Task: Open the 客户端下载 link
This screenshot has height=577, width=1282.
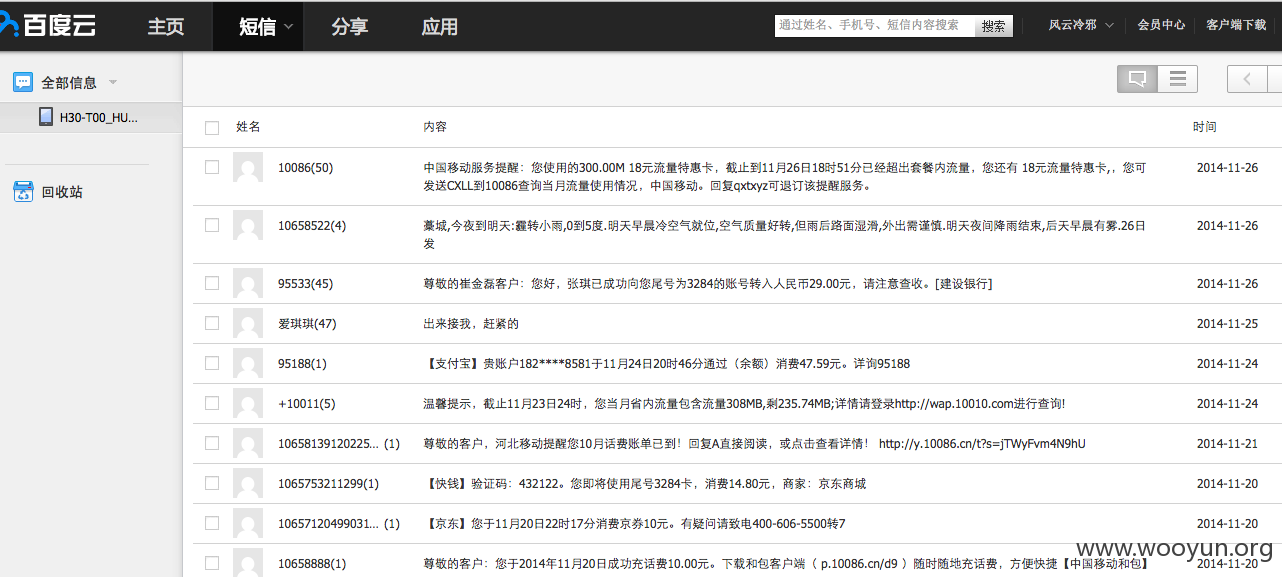Action: pos(1236,25)
